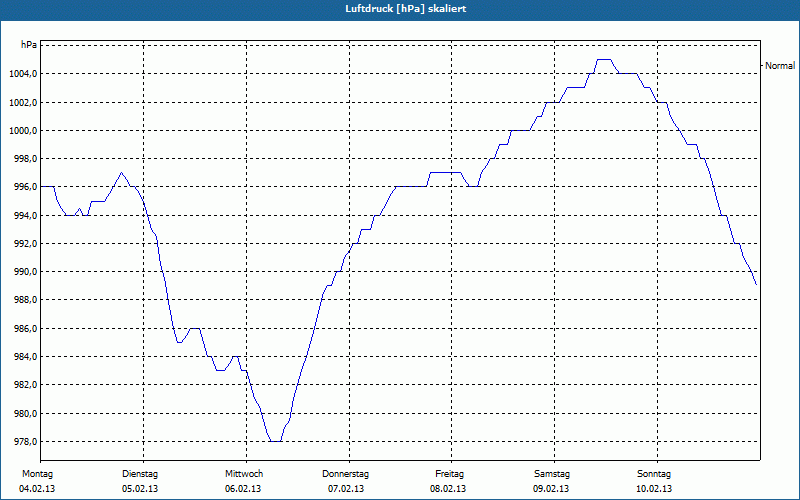
Task: Click the date '09.02.13'
Action: point(551,489)
